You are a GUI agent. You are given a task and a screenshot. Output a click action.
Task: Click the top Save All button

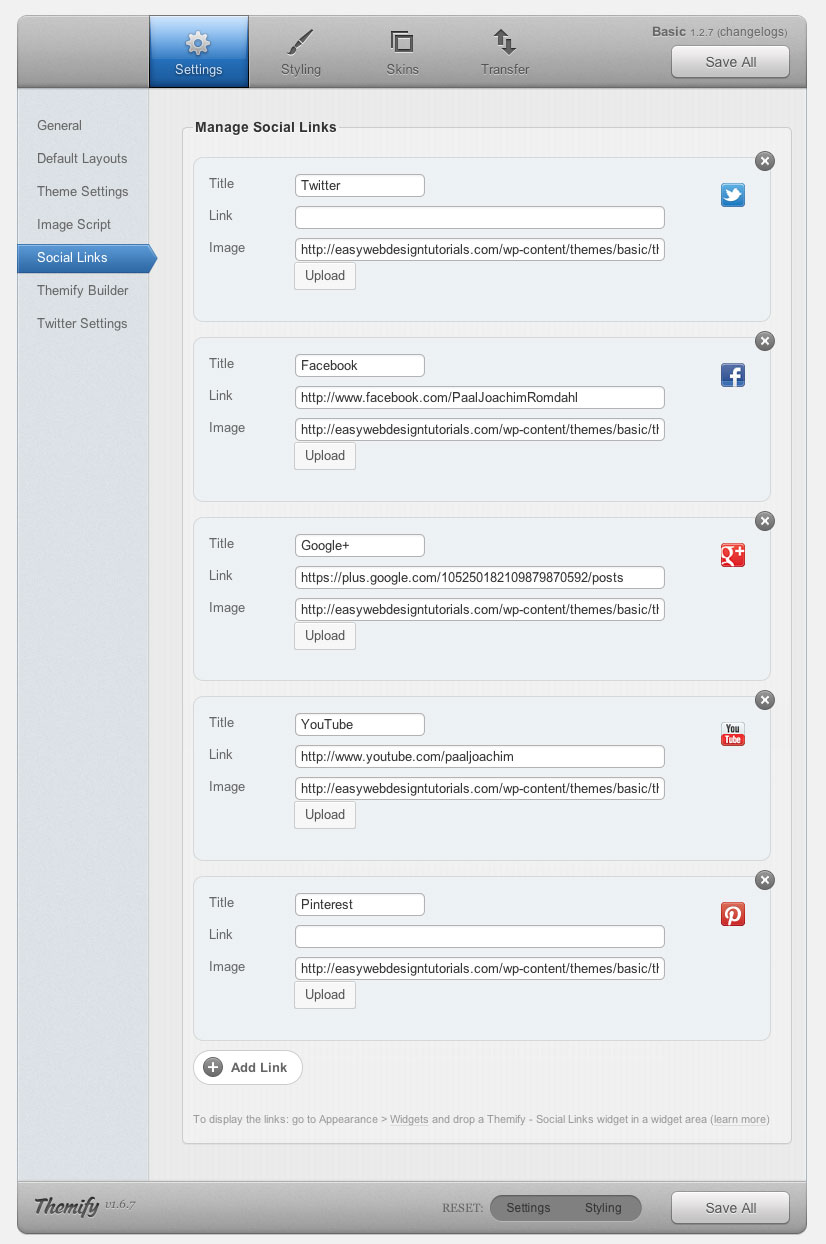click(730, 62)
